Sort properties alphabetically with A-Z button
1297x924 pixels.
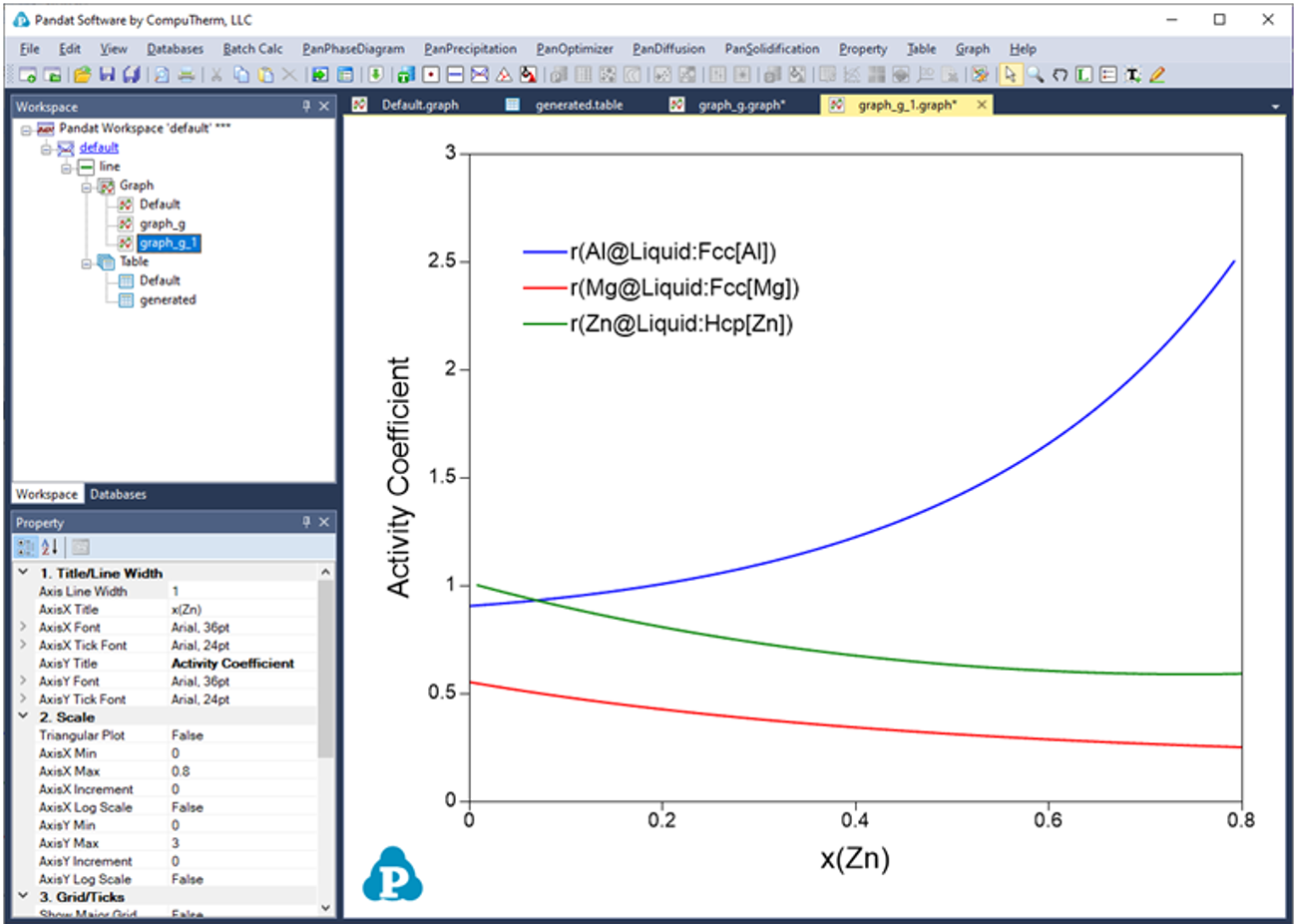coord(50,547)
